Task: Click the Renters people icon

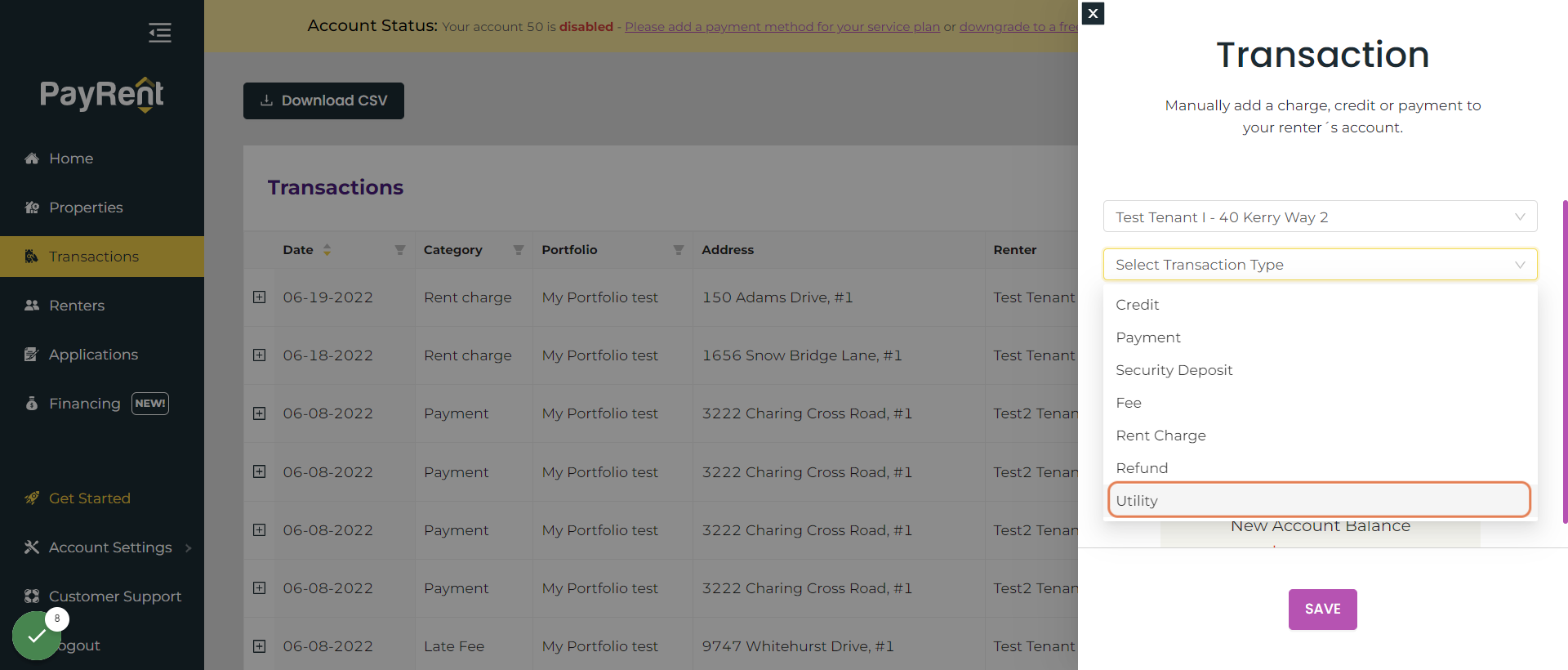Action: pos(32,306)
